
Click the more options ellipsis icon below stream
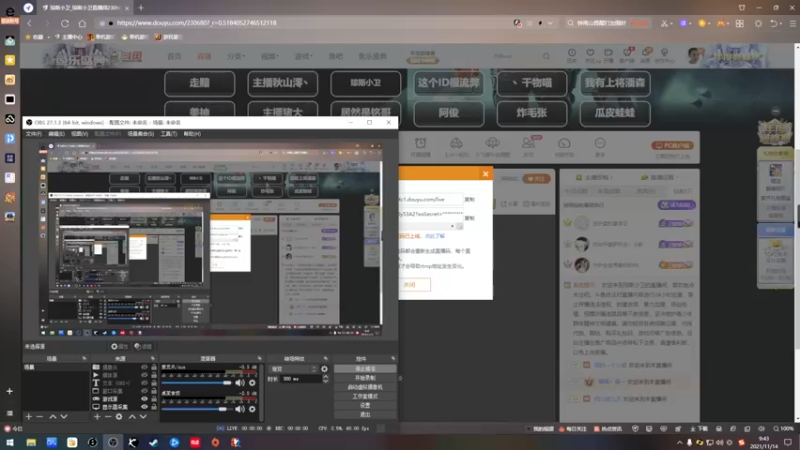600,143
